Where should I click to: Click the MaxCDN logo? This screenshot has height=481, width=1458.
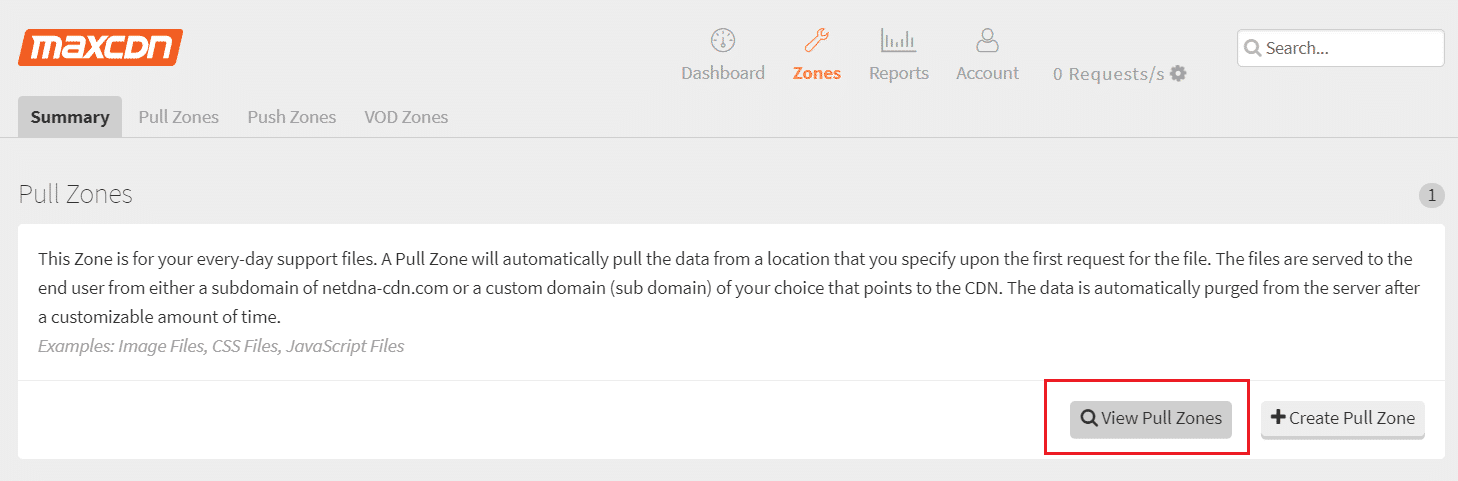pos(100,47)
